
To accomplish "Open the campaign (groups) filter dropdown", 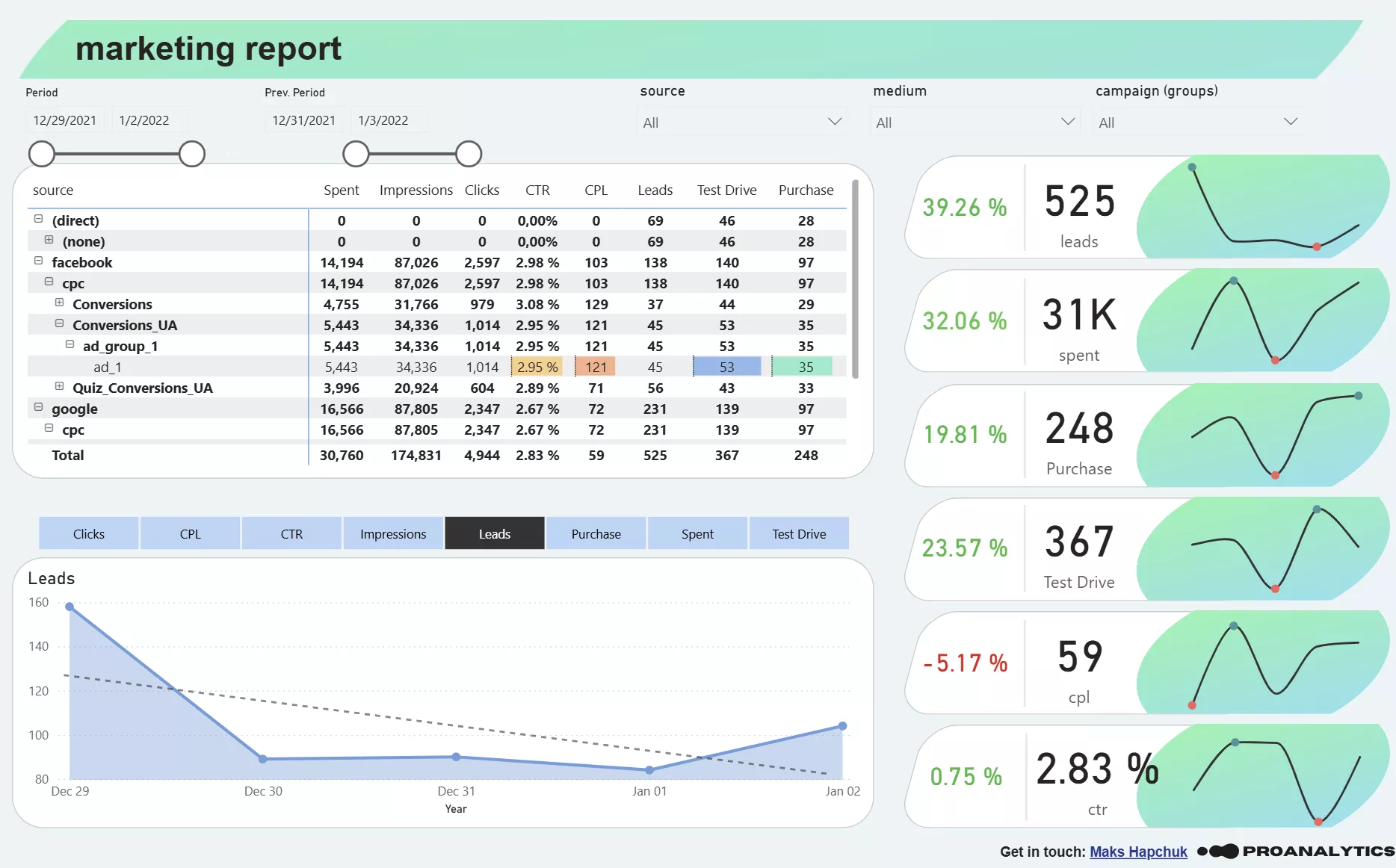I will click(1197, 122).
